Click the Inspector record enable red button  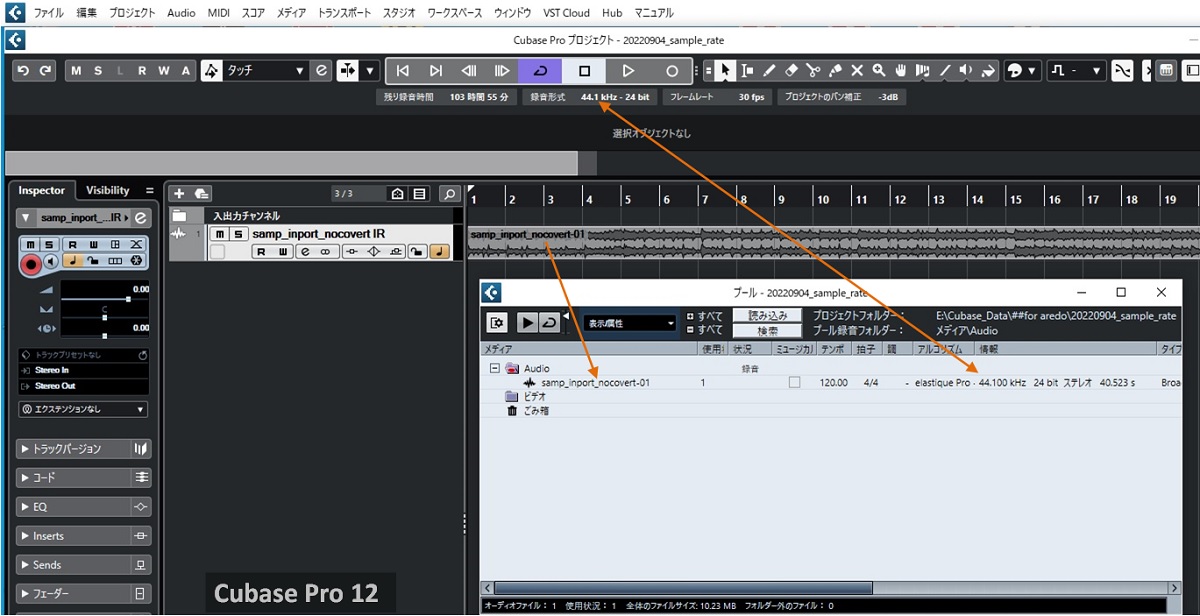click(x=30, y=262)
